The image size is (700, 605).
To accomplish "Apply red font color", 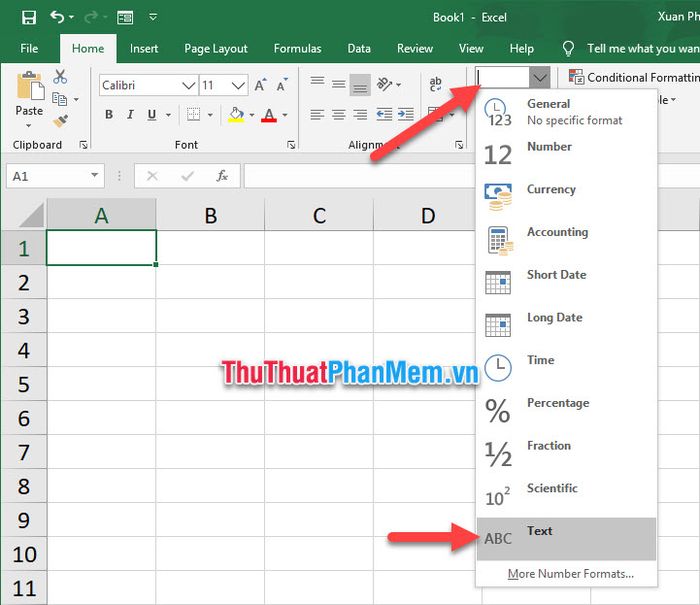I will coord(269,115).
